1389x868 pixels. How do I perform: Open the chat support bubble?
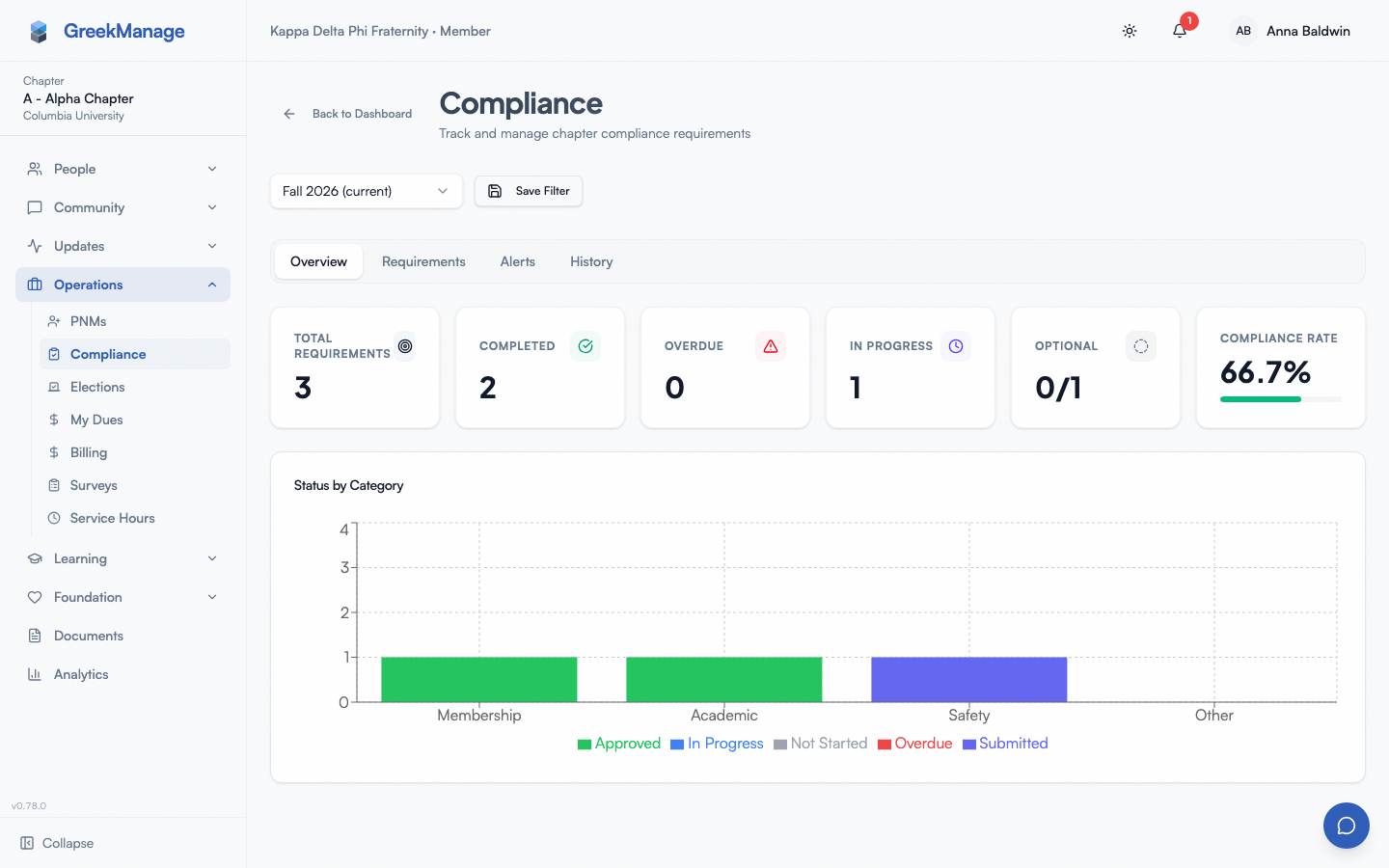(x=1347, y=826)
